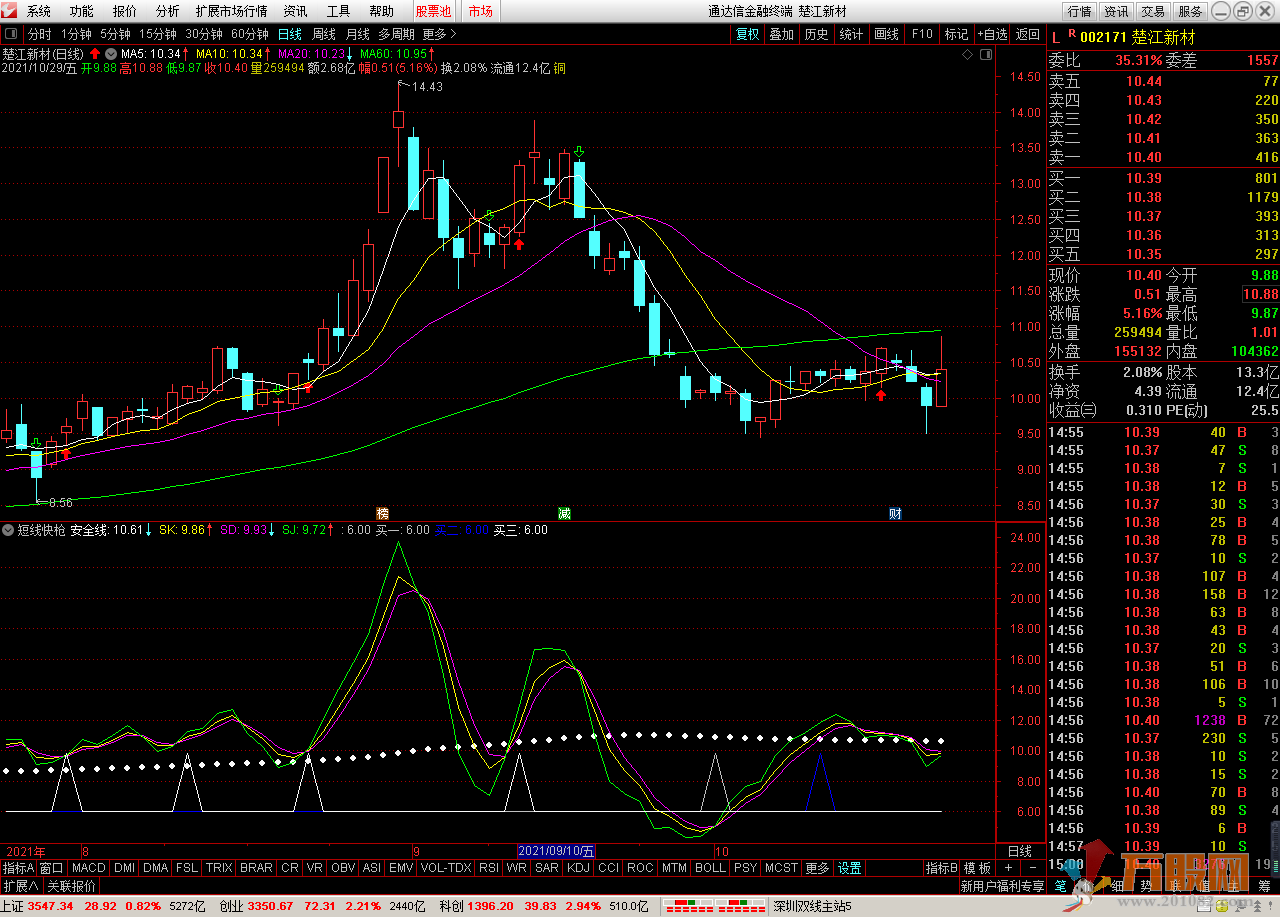Open the 系统 menu
Image resolution: width=1280 pixels, height=918 pixels.
(38, 11)
